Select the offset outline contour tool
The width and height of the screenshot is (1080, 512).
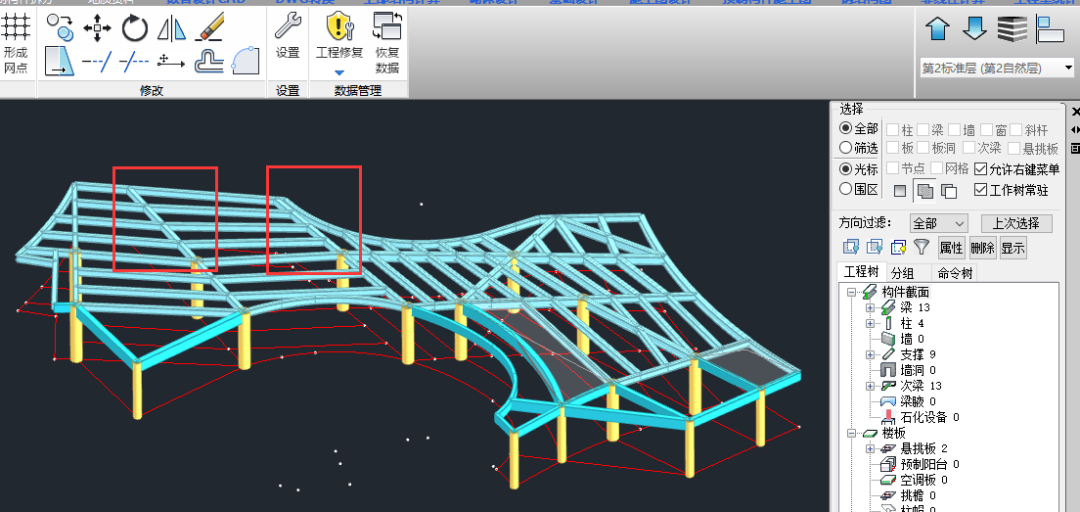pos(209,61)
